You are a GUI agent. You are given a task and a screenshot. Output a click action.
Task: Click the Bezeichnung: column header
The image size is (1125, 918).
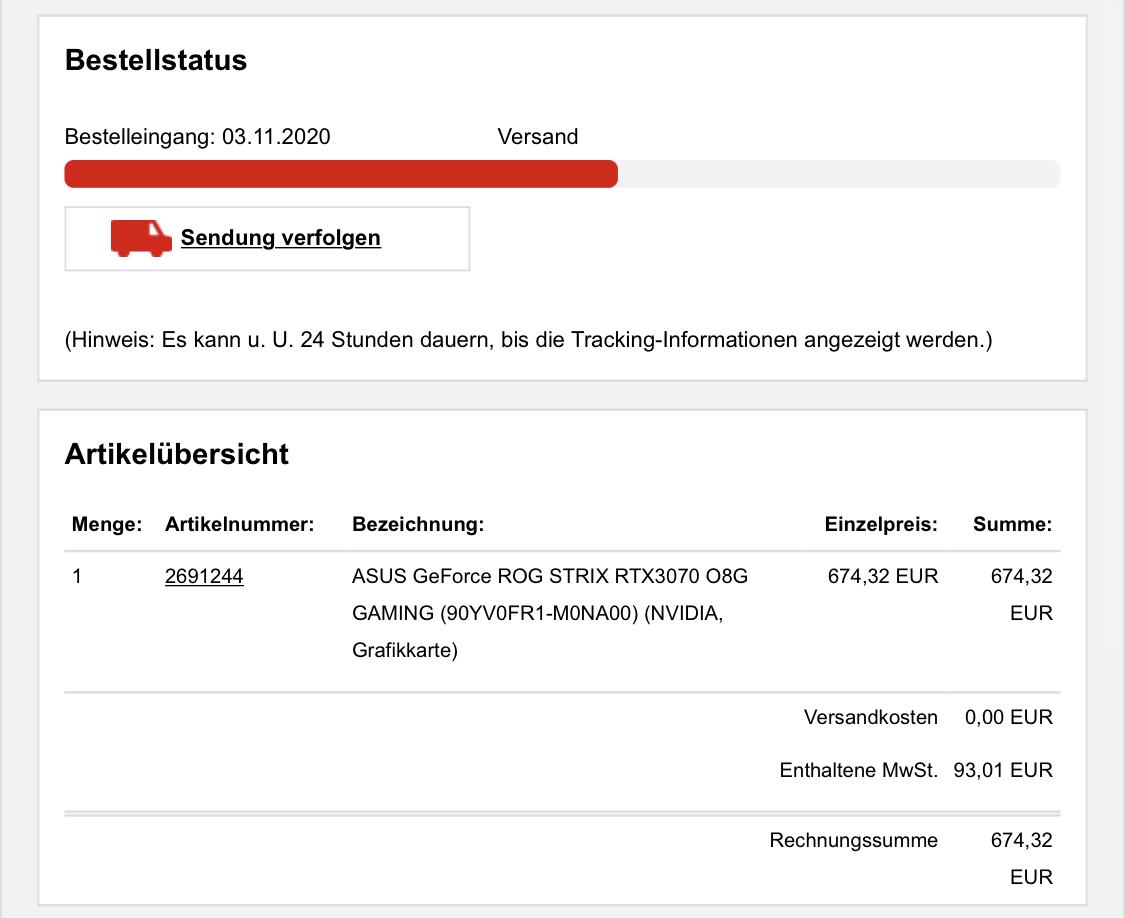(418, 524)
